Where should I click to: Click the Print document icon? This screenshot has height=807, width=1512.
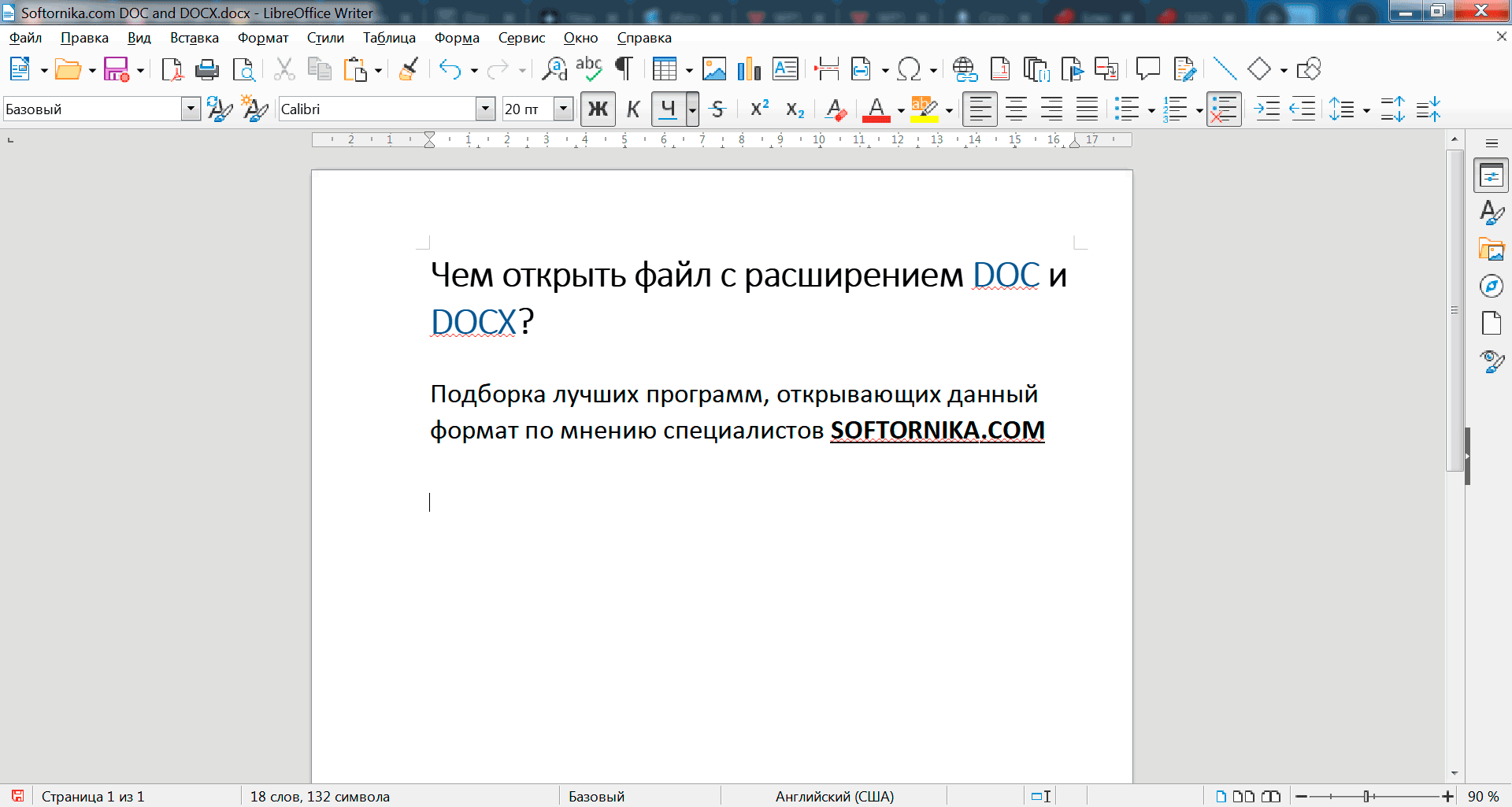click(206, 70)
